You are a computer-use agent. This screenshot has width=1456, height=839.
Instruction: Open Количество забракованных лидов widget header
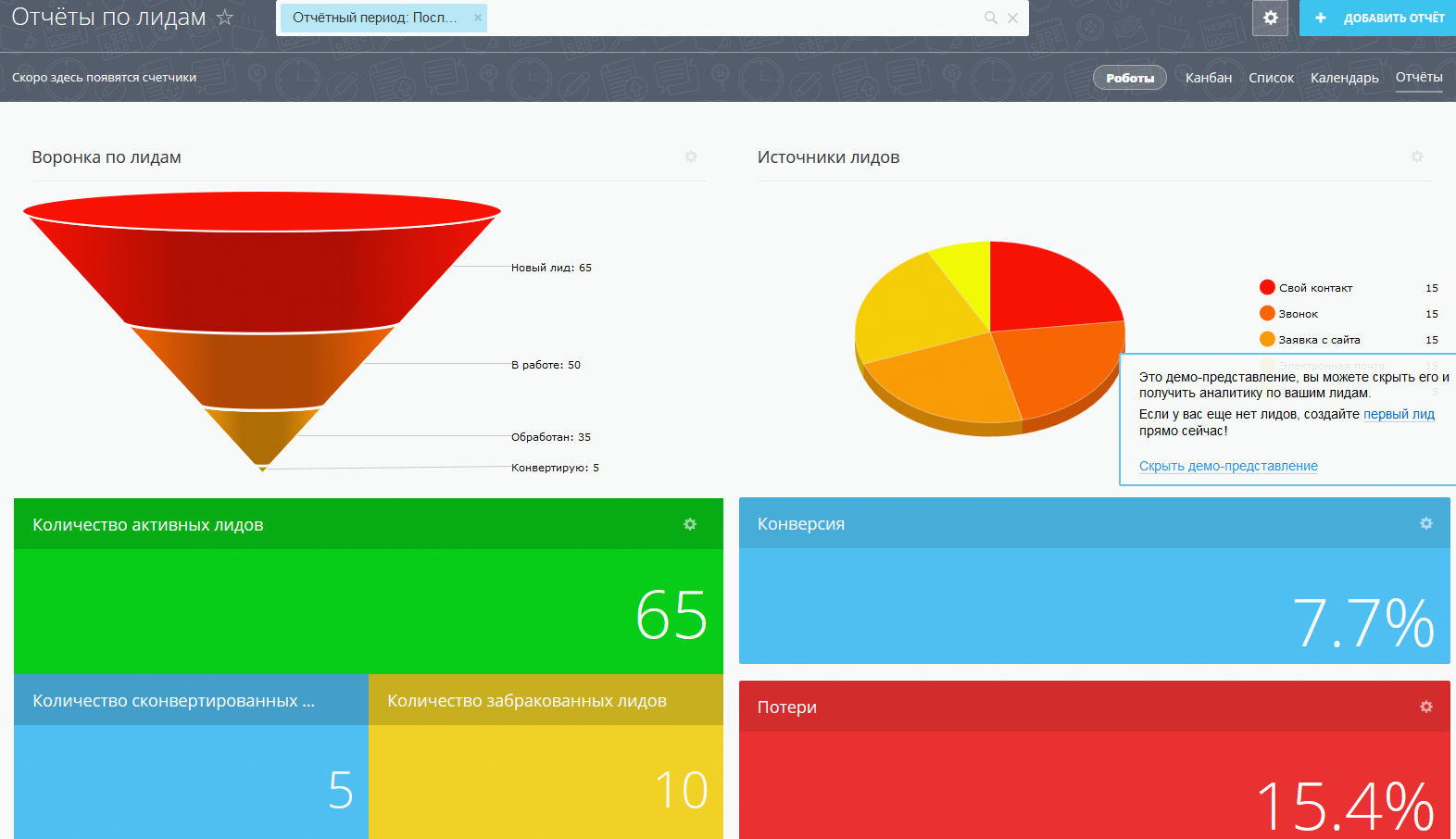coord(546,700)
